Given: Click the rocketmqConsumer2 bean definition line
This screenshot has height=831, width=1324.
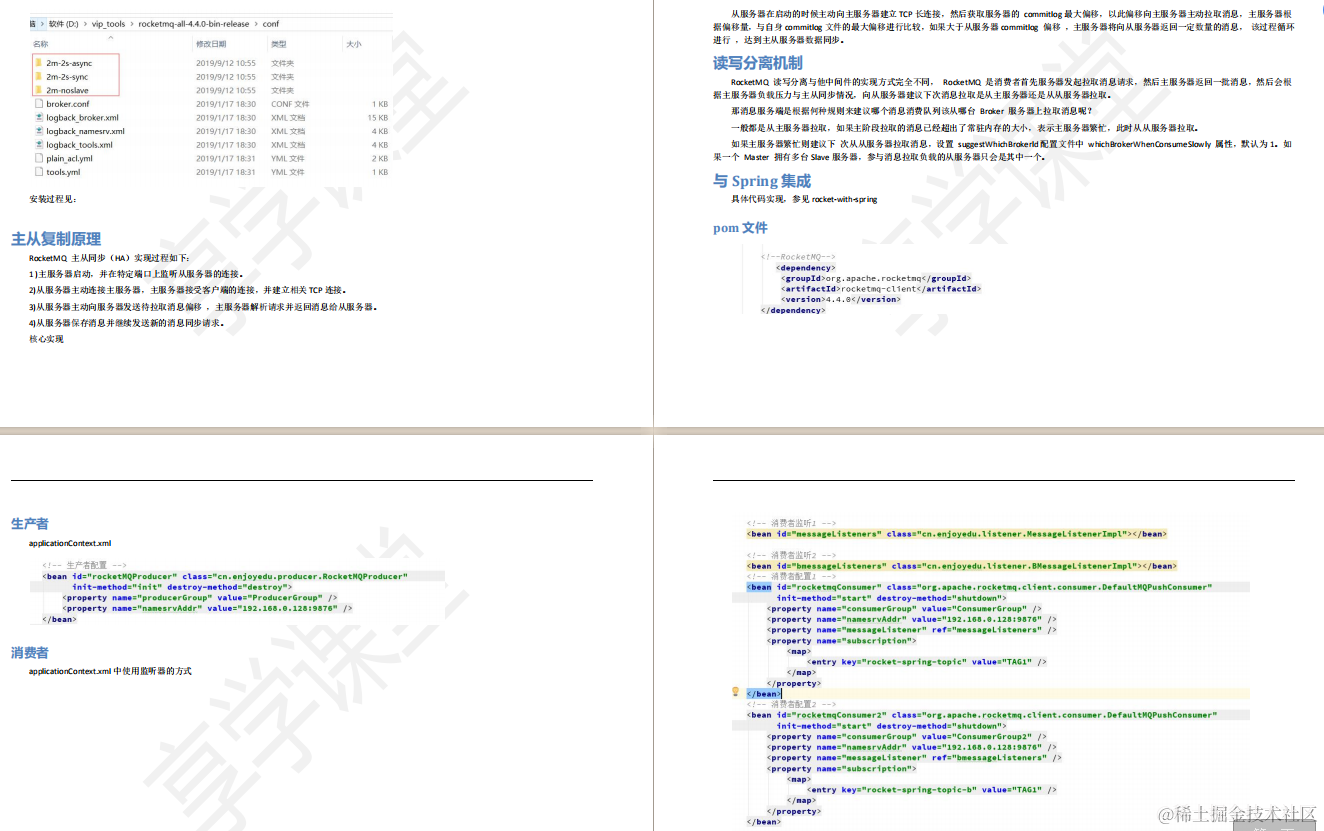Looking at the screenshot, I should [982, 715].
